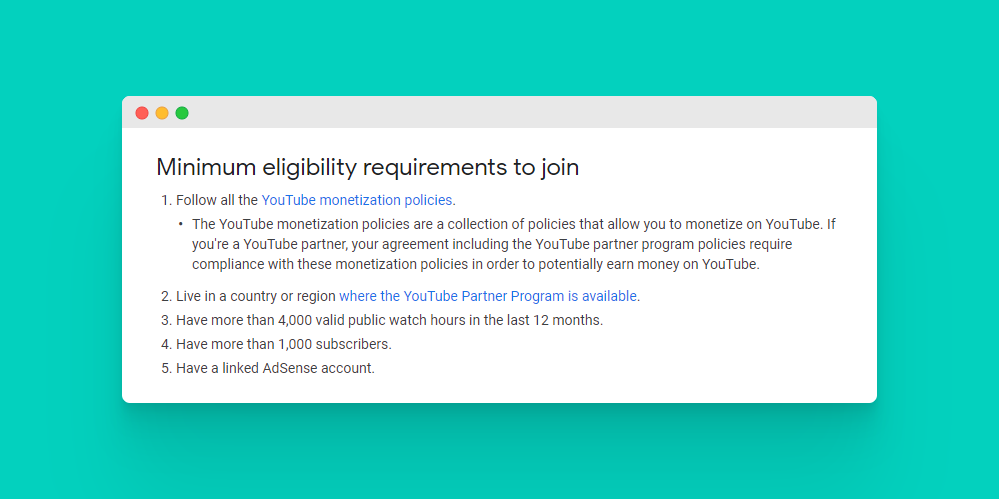Open the YouTube monetization policies link

tap(357, 200)
